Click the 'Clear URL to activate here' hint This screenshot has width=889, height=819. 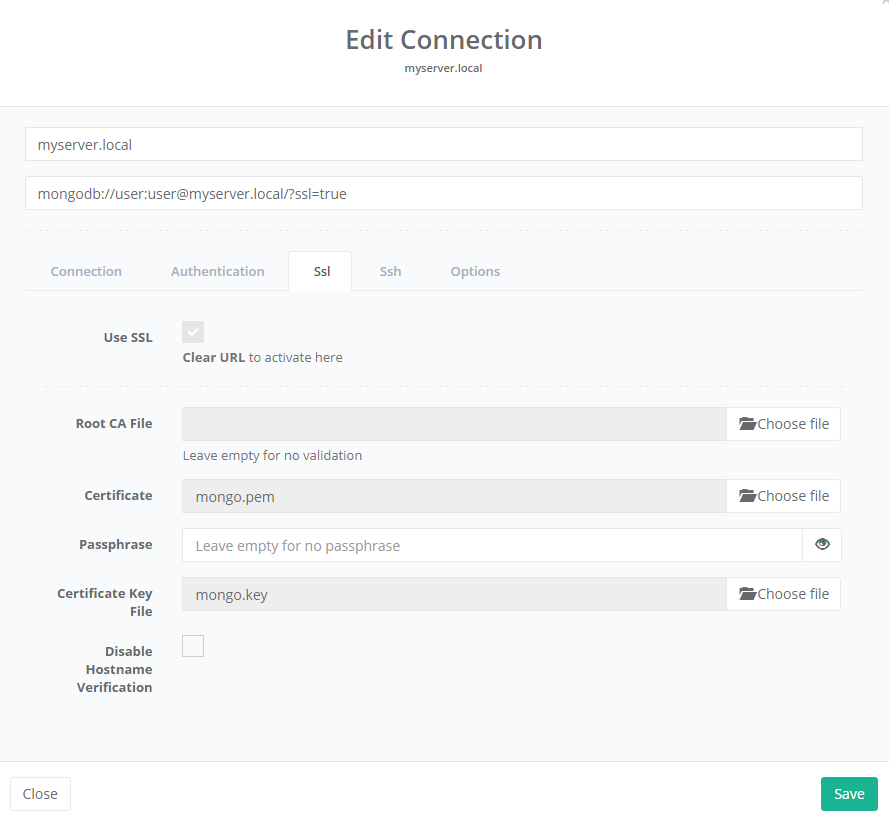click(x=263, y=358)
